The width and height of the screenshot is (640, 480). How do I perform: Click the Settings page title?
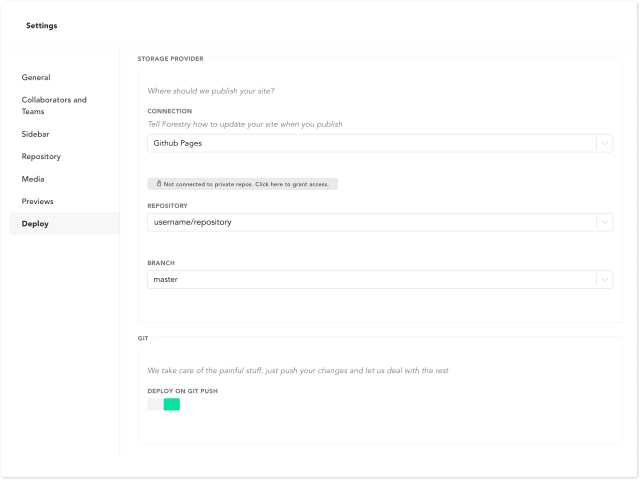(42, 25)
